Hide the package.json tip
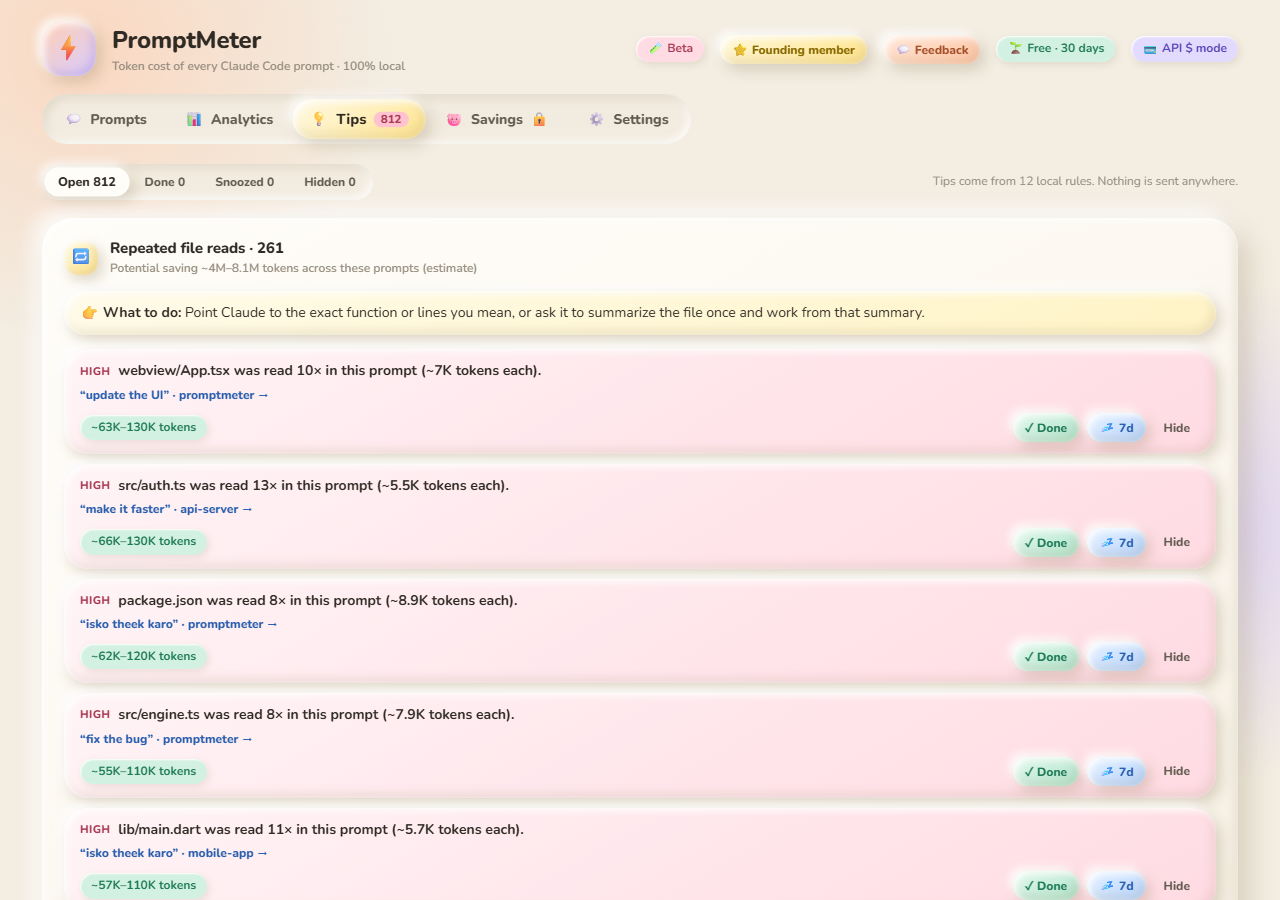Viewport: 1280px width, 900px height. pos(1177,657)
